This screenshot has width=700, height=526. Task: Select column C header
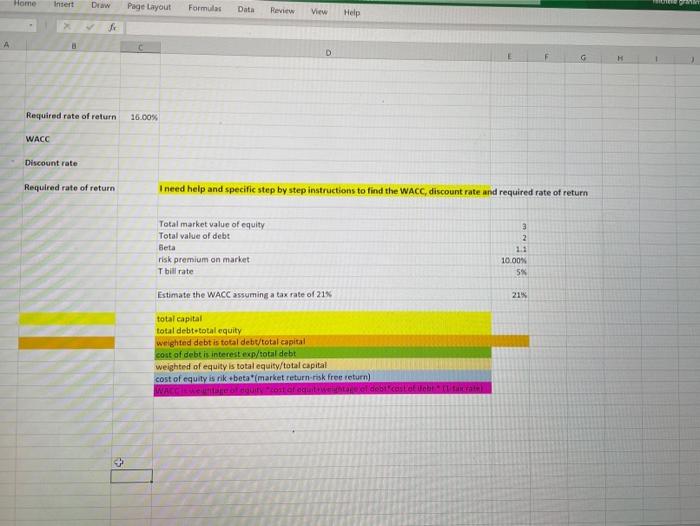coord(140,47)
